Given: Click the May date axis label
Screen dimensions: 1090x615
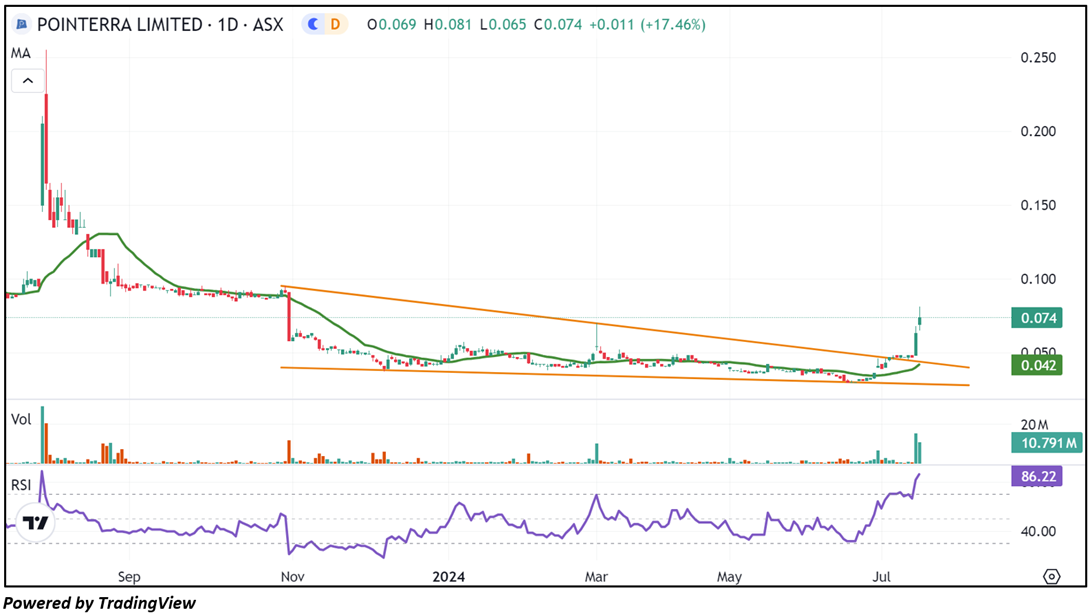Looking at the screenshot, I should (729, 577).
